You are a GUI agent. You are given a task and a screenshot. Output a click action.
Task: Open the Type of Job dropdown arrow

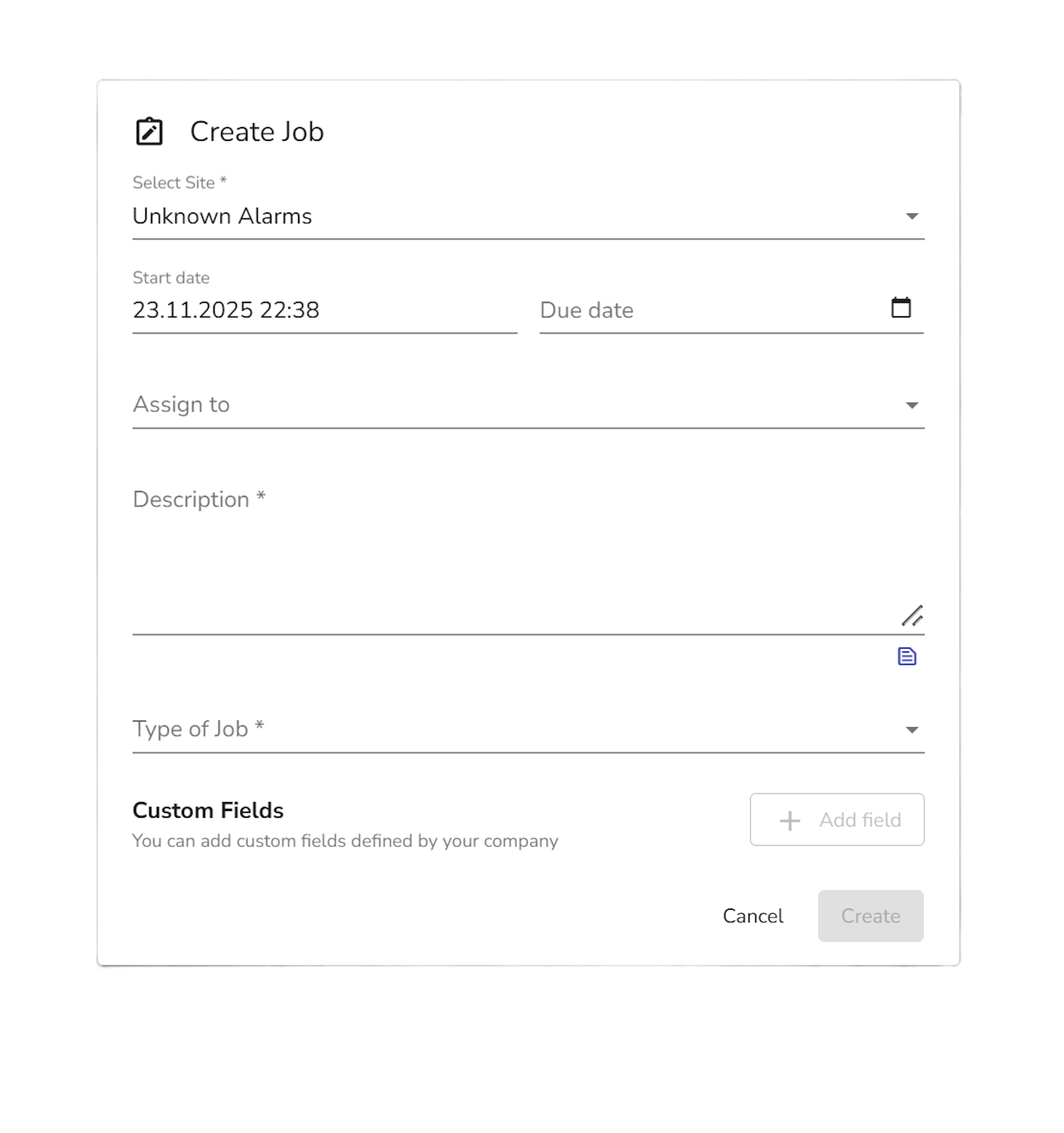pyautogui.click(x=912, y=730)
